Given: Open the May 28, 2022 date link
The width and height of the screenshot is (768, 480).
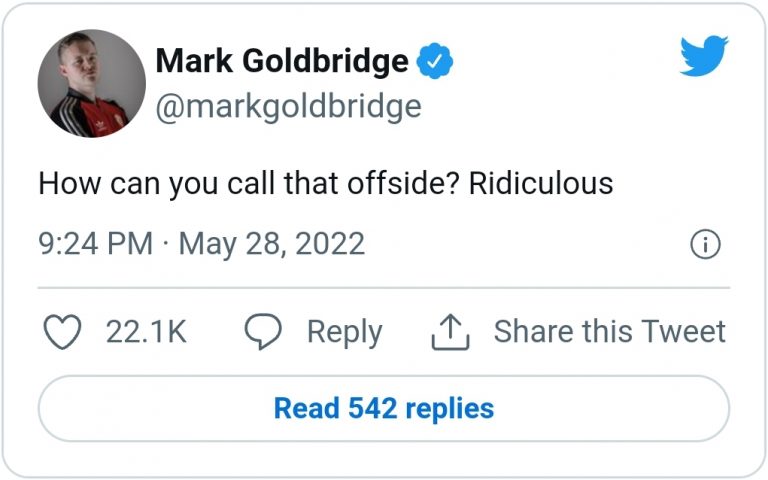Looking at the screenshot, I should [x=271, y=244].
